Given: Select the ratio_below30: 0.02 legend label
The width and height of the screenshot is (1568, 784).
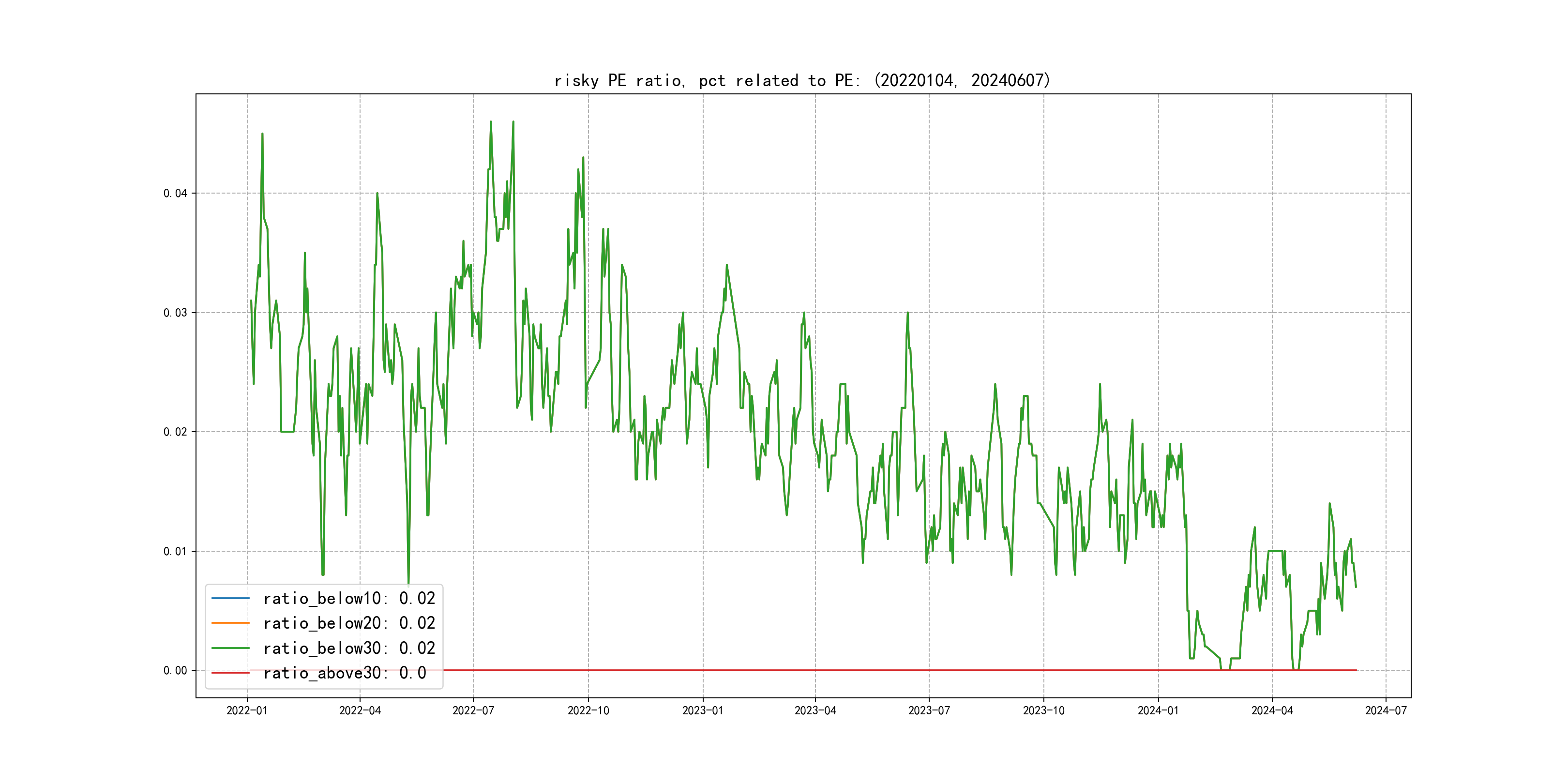Looking at the screenshot, I should coord(349,648).
